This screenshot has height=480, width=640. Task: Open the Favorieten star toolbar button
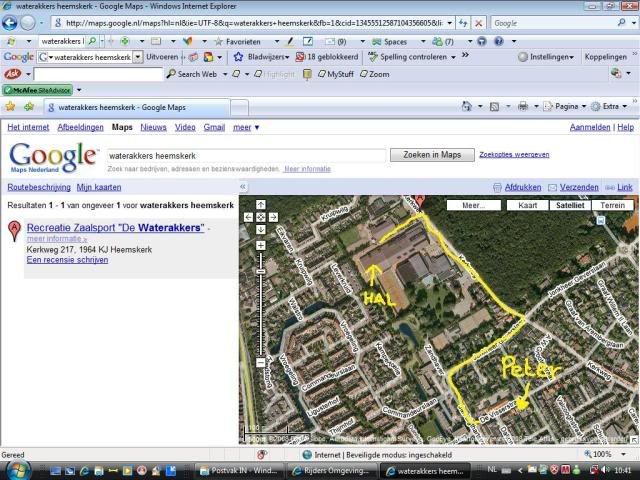pyautogui.click(x=238, y=41)
